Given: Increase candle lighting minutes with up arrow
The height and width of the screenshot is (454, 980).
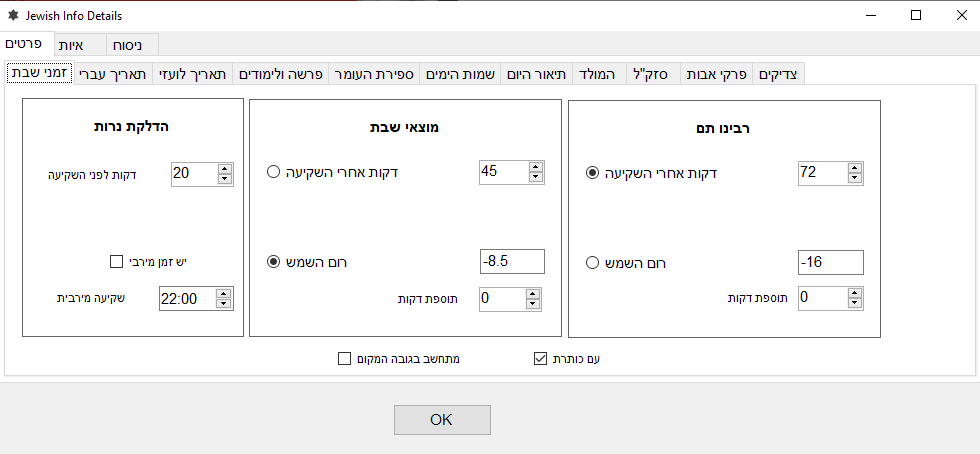Looking at the screenshot, I should coord(224,168).
